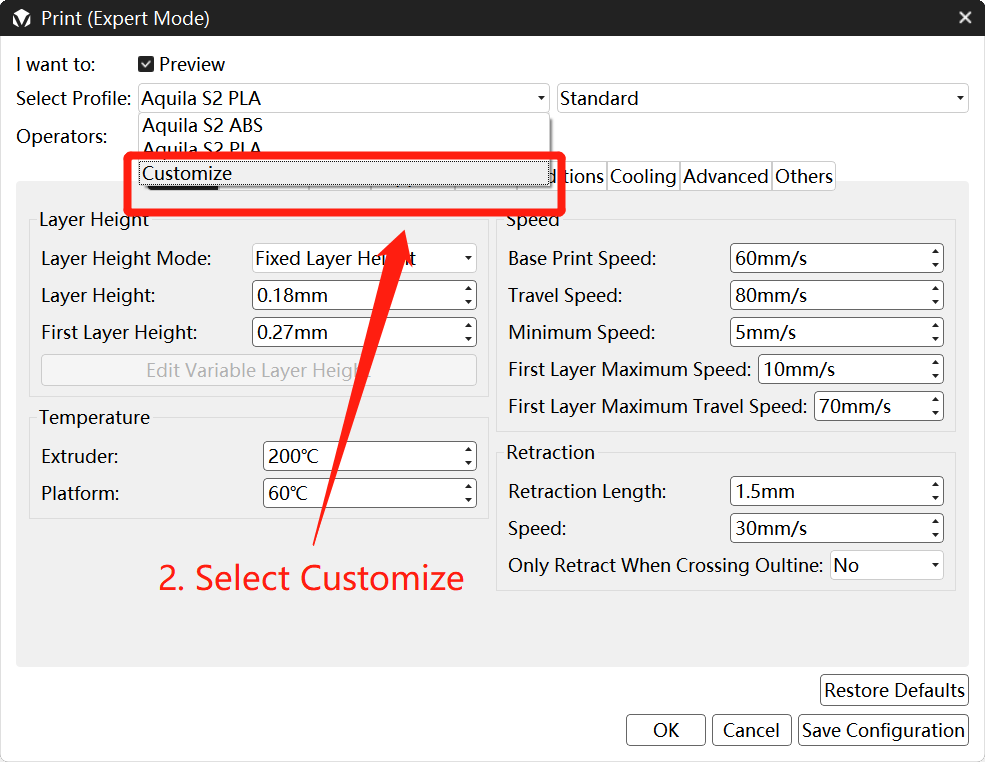
Task: Choose Aquila S2 ABS from the profile list
Action: click(x=344, y=126)
